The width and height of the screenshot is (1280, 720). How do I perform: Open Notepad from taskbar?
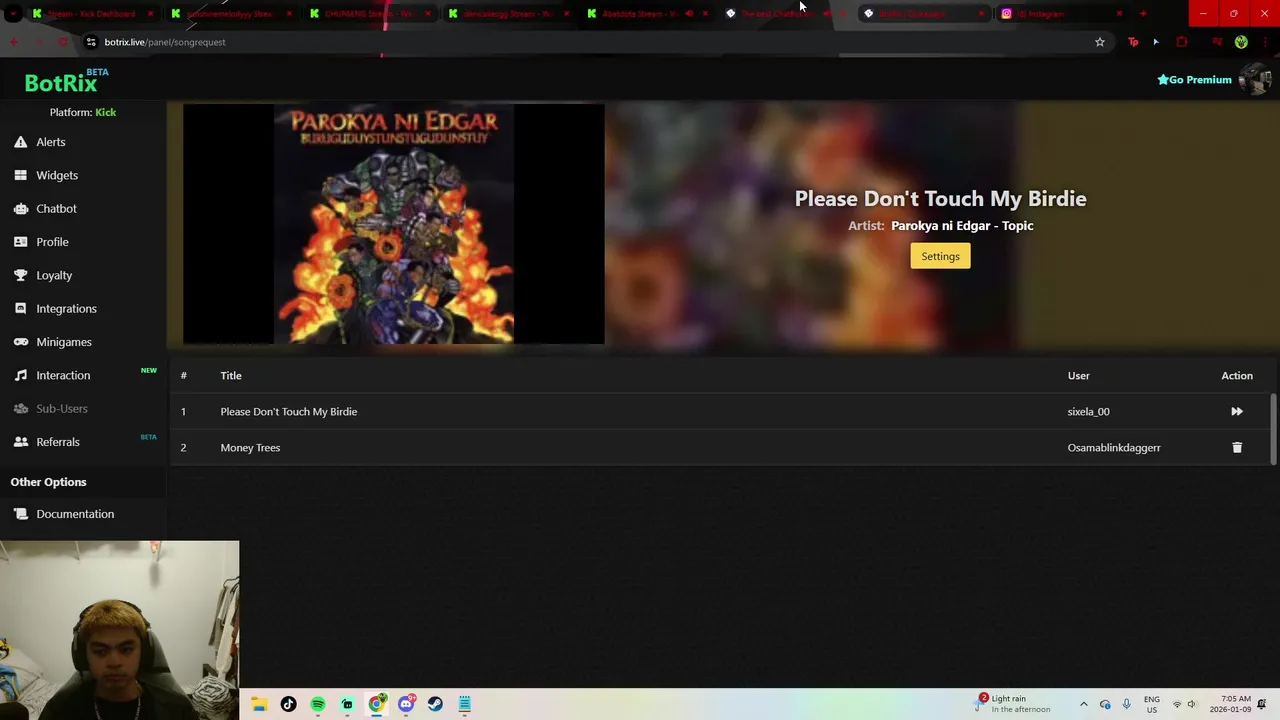pyautogui.click(x=464, y=704)
